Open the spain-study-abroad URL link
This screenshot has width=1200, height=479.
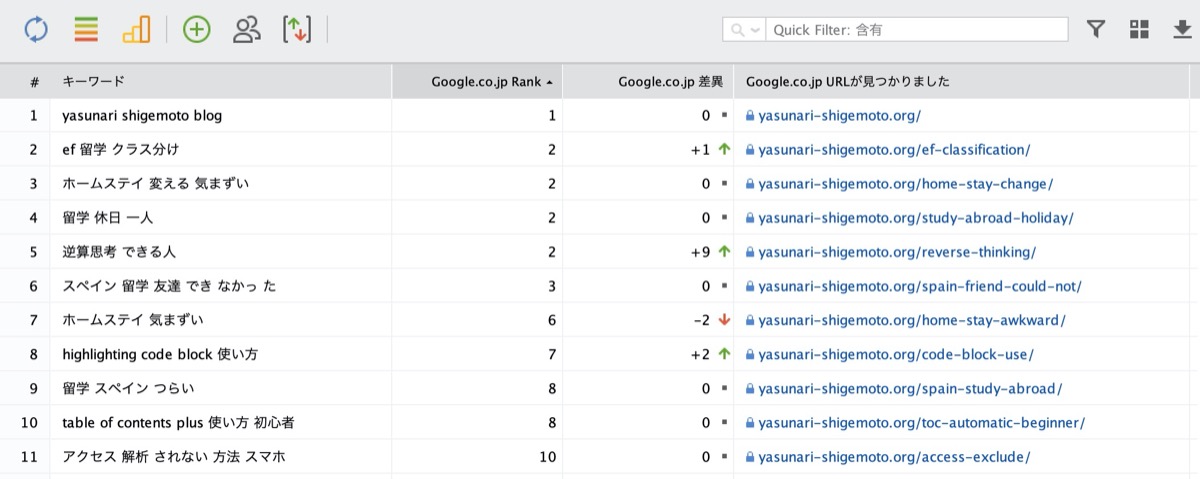(910, 388)
